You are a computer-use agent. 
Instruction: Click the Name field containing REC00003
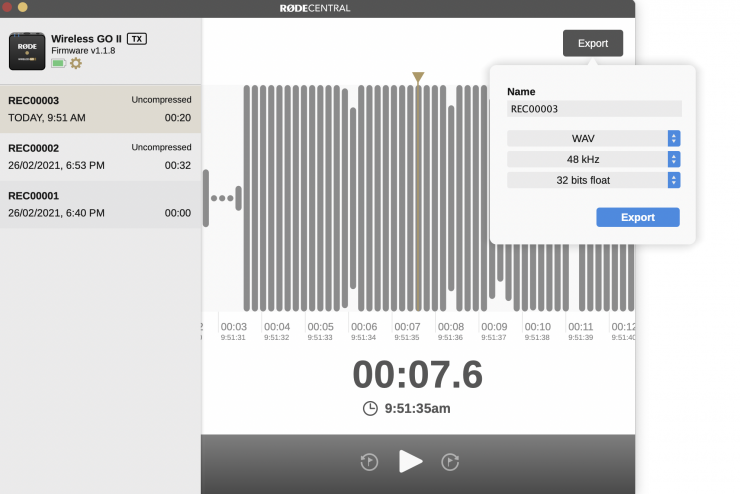coord(594,109)
